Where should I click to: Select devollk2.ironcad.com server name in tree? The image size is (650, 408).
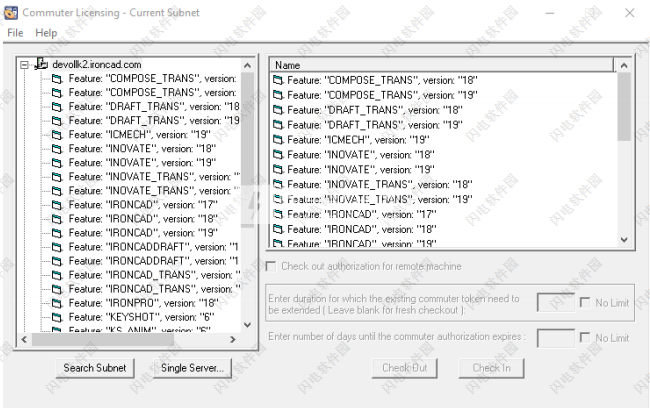pyautogui.click(x=97, y=64)
